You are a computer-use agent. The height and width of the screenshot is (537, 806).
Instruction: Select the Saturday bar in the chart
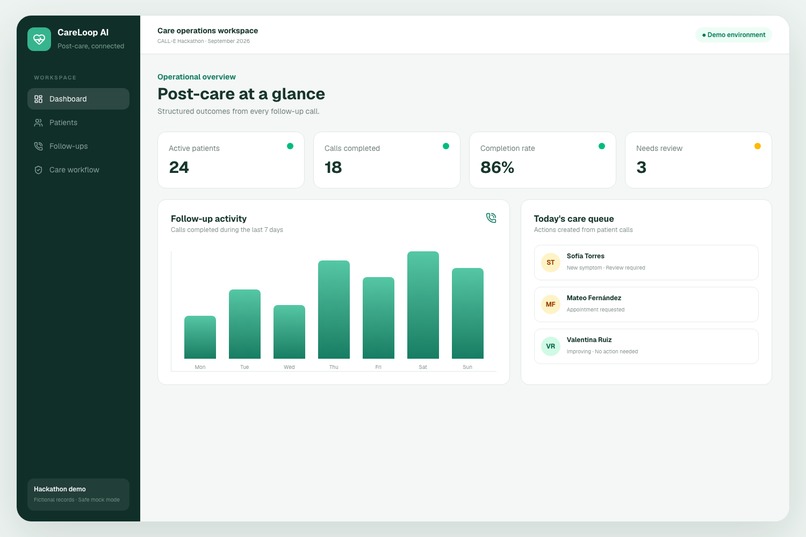tap(423, 305)
